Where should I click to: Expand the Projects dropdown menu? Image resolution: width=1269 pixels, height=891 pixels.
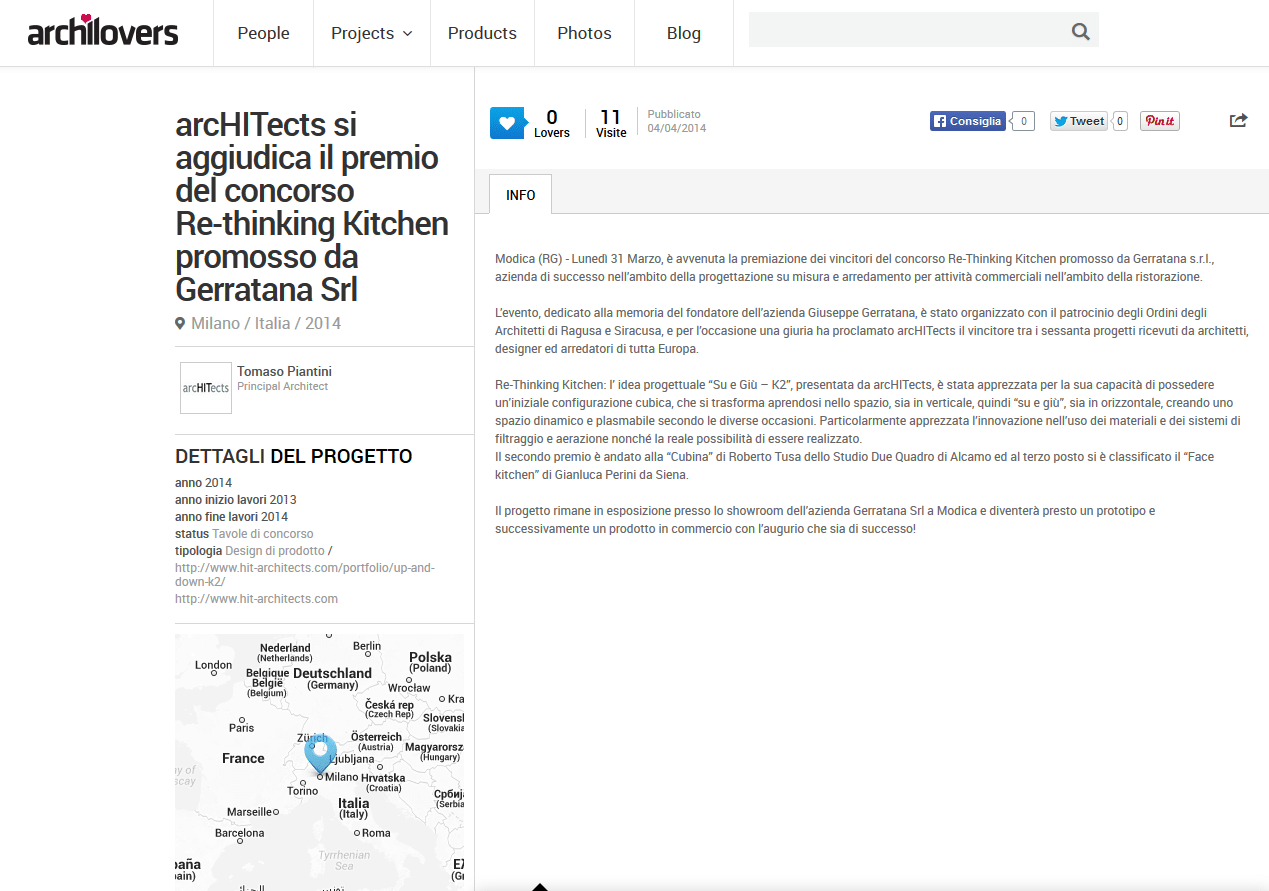(x=371, y=33)
